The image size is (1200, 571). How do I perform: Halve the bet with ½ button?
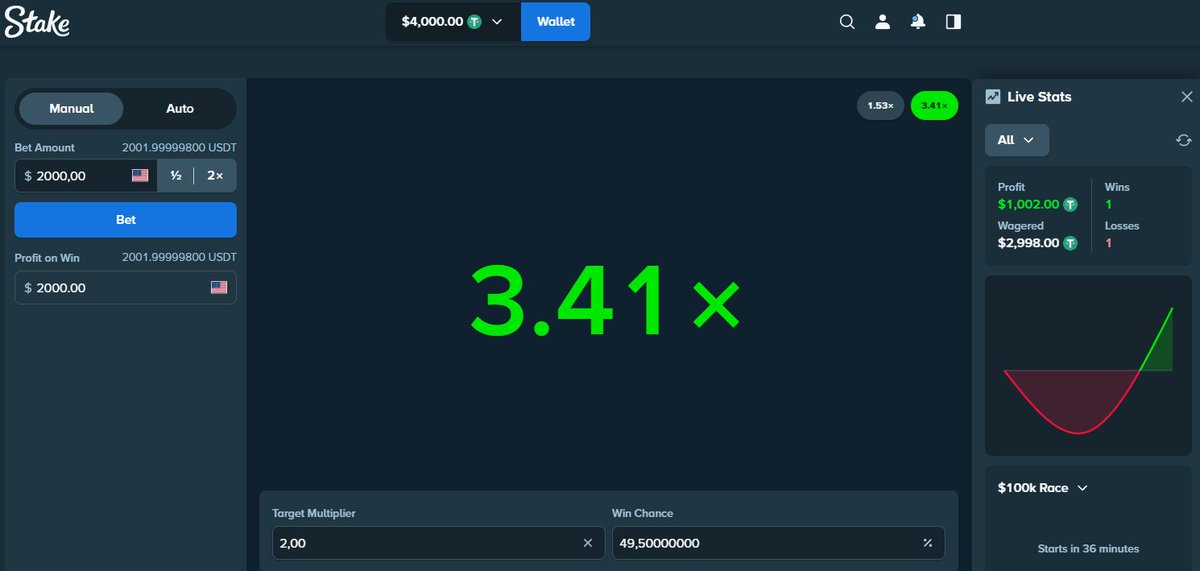[x=176, y=175]
